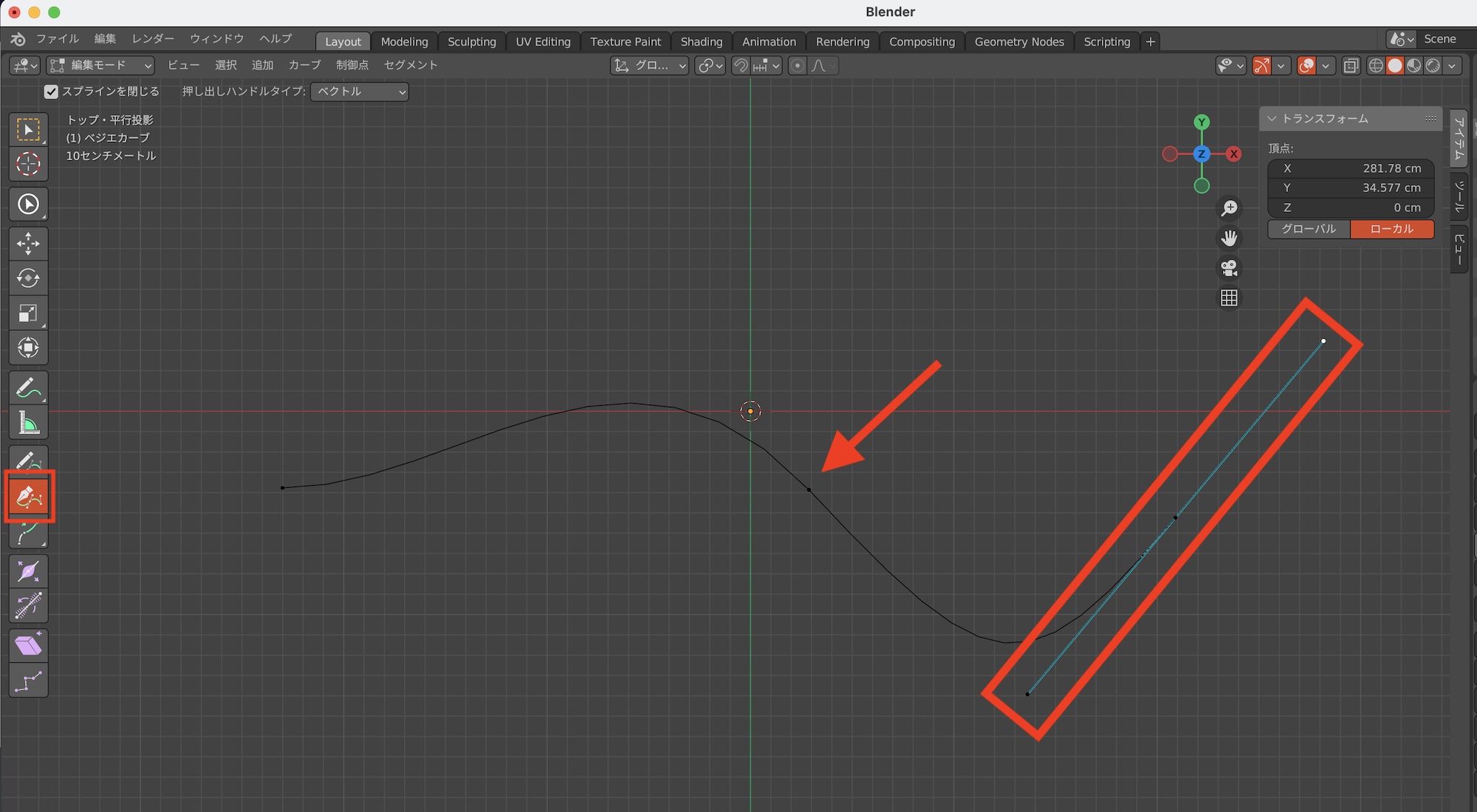Viewport: 1477px width, 812px height.
Task: Switch transform to グローバル
Action: coord(1309,229)
